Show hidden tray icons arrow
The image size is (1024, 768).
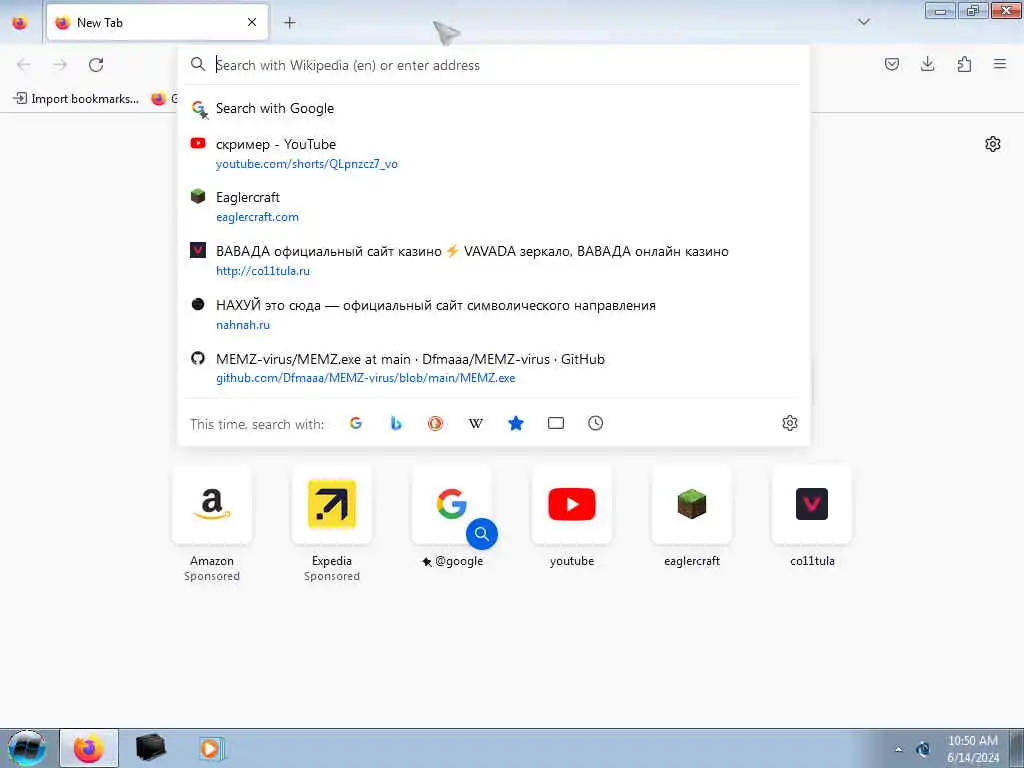coord(899,749)
